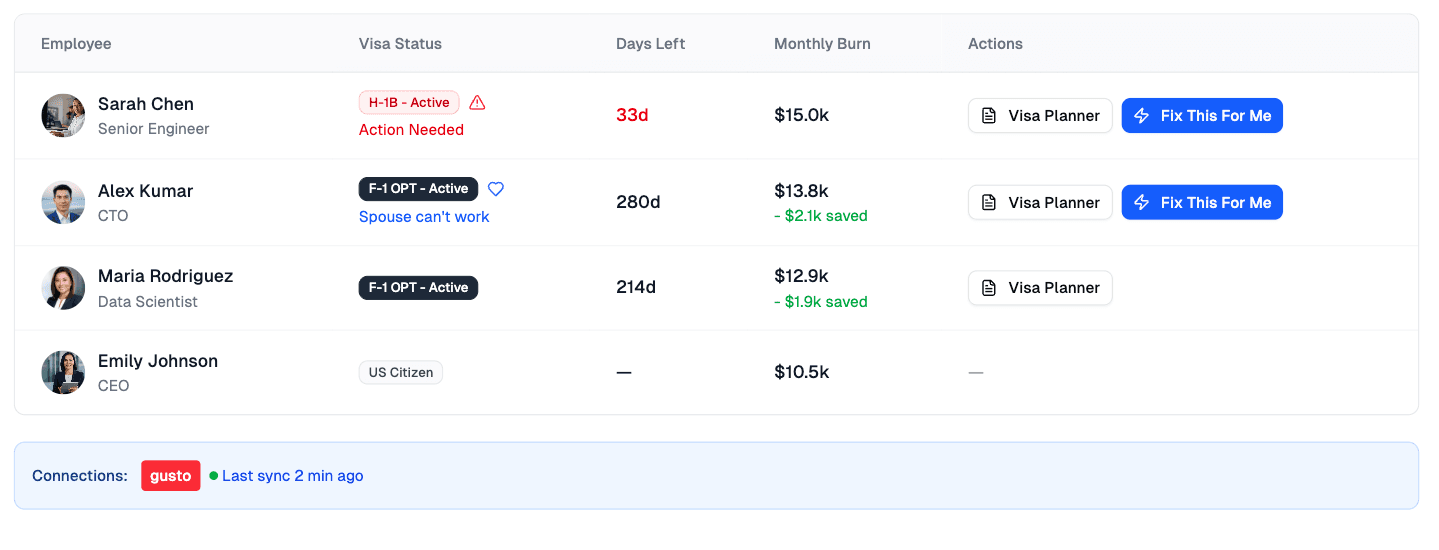This screenshot has height=550, width=1439.
Task: Select the US Citizen status badge
Action: pos(401,373)
